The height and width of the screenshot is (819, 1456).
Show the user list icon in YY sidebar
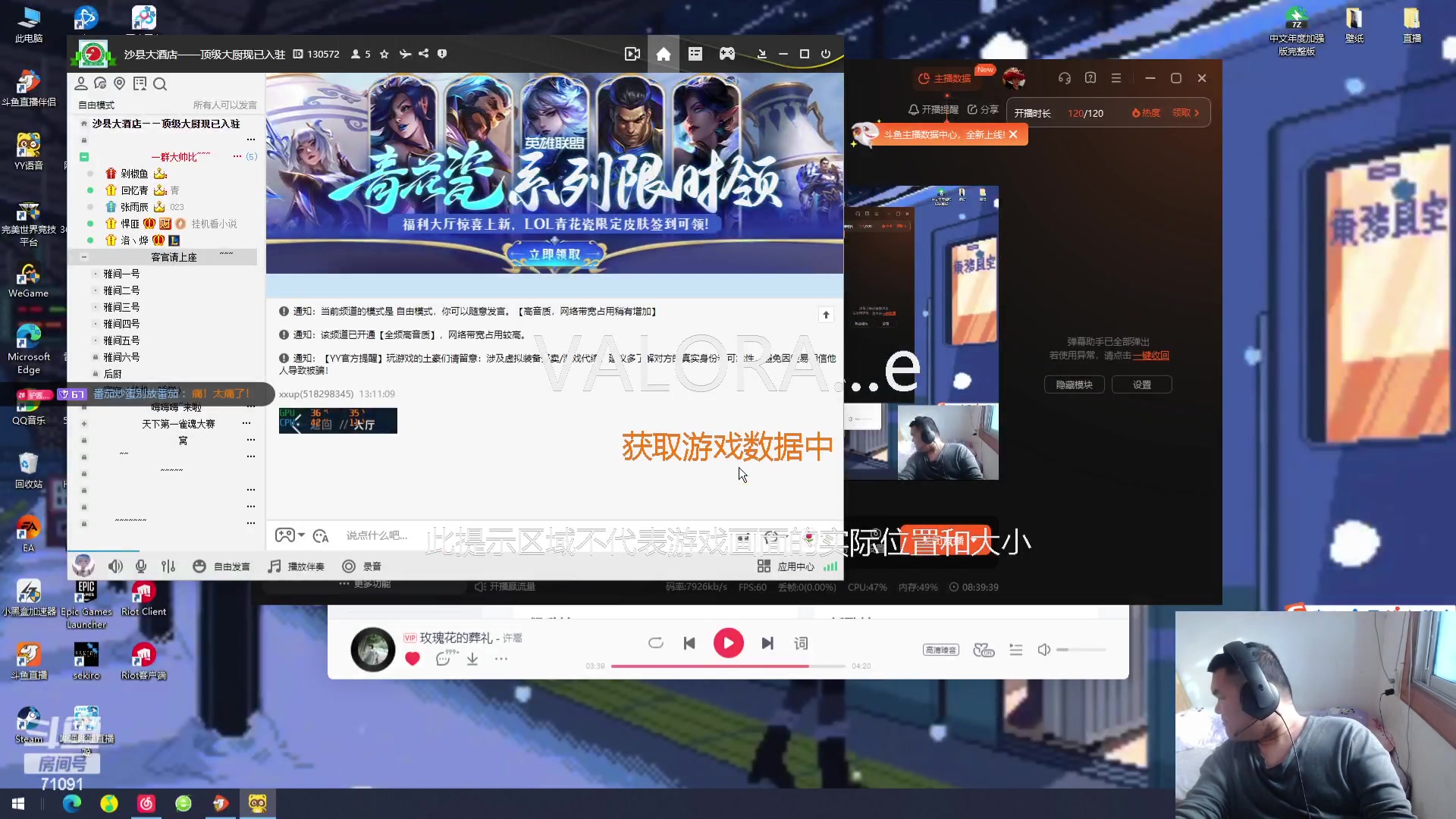point(81,83)
